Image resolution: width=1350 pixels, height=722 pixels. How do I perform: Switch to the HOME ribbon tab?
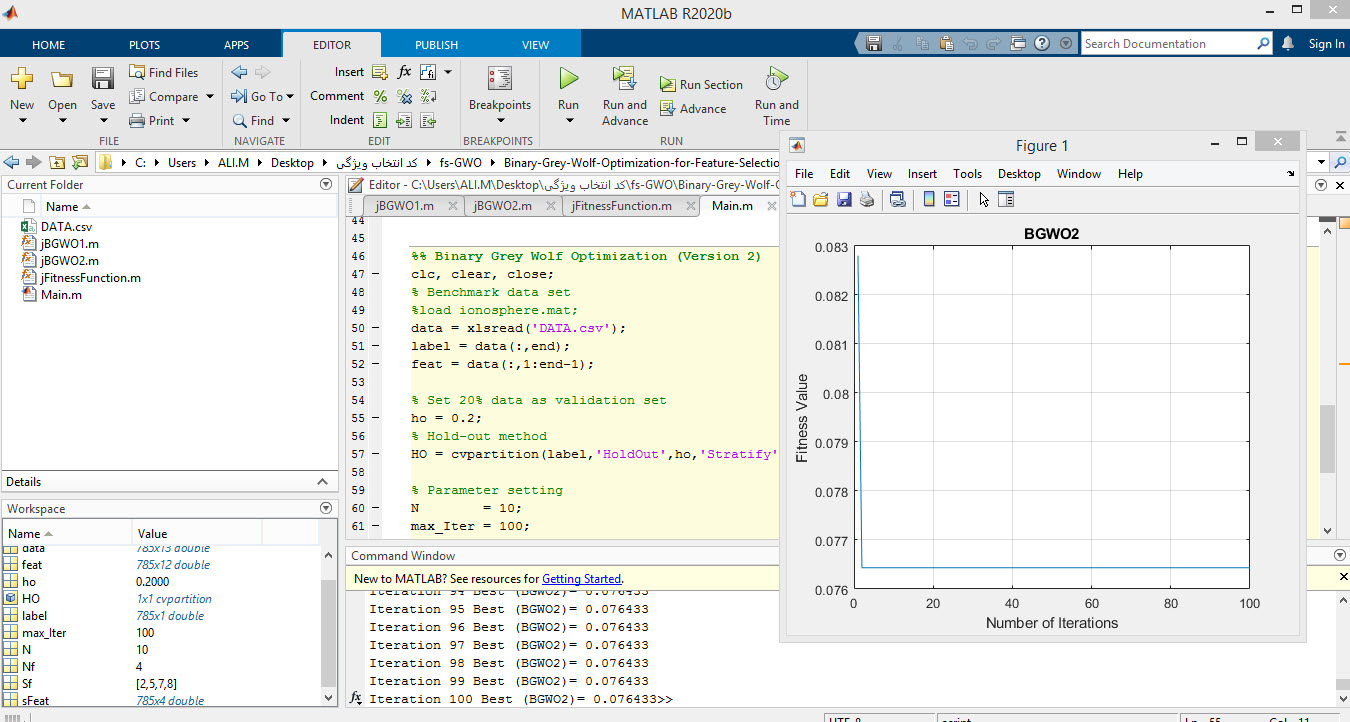pyautogui.click(x=49, y=44)
